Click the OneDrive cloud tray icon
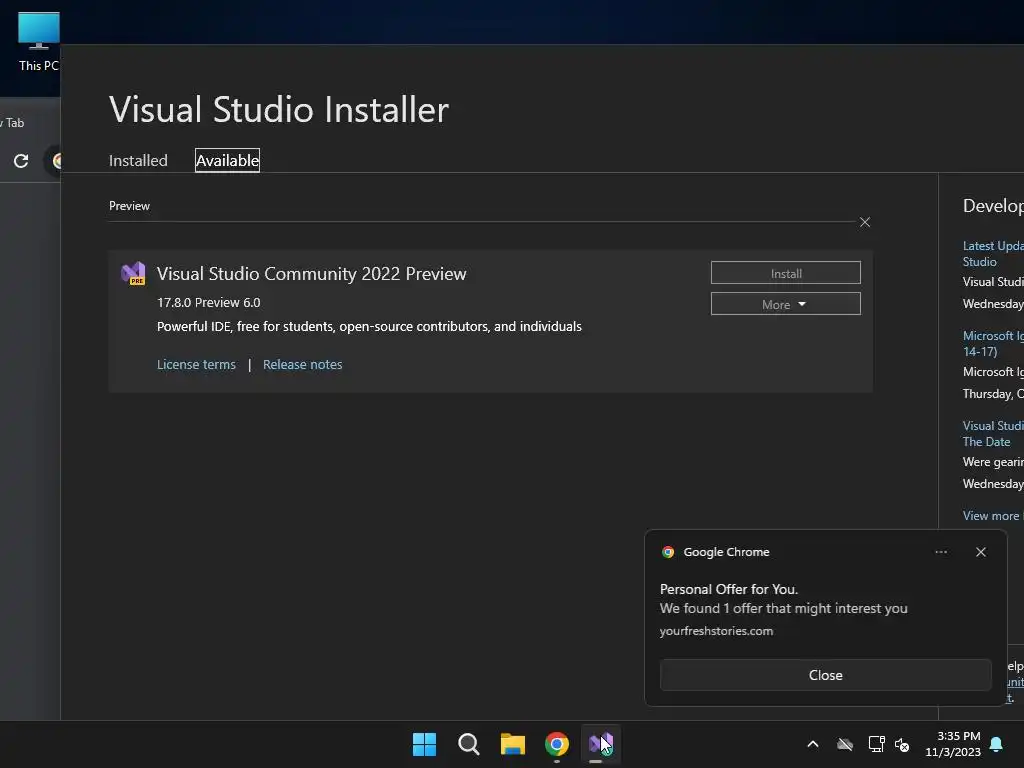This screenshot has width=1024, height=768. pyautogui.click(x=845, y=744)
